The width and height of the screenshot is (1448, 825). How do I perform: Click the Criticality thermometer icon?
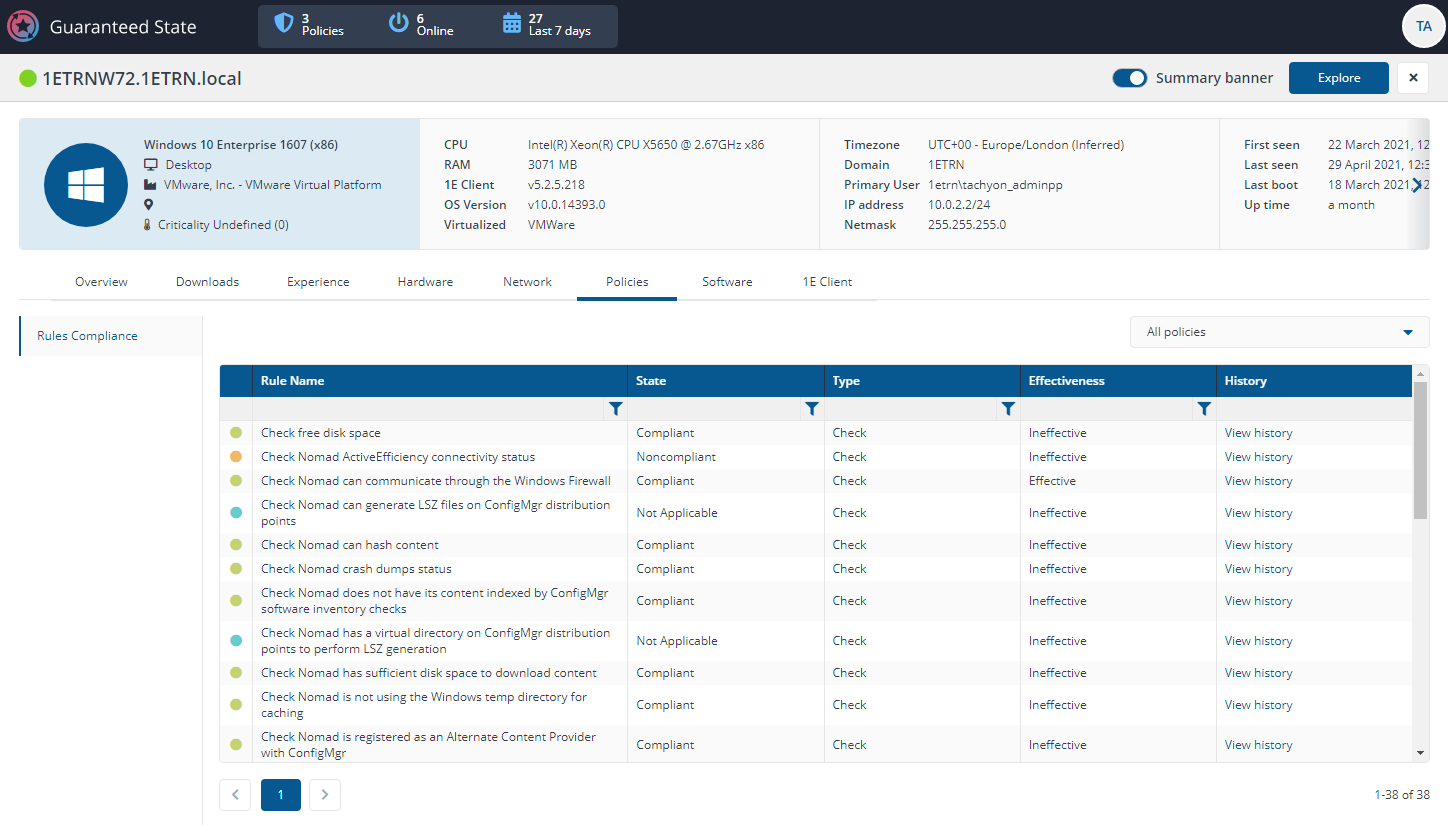pos(148,225)
